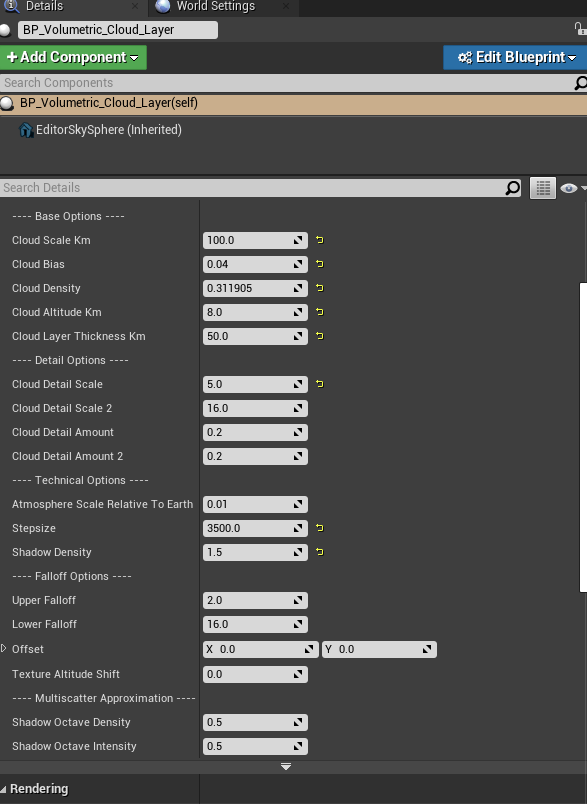Click the Lower Falloff value field
The height and width of the screenshot is (804, 587).
click(x=255, y=624)
